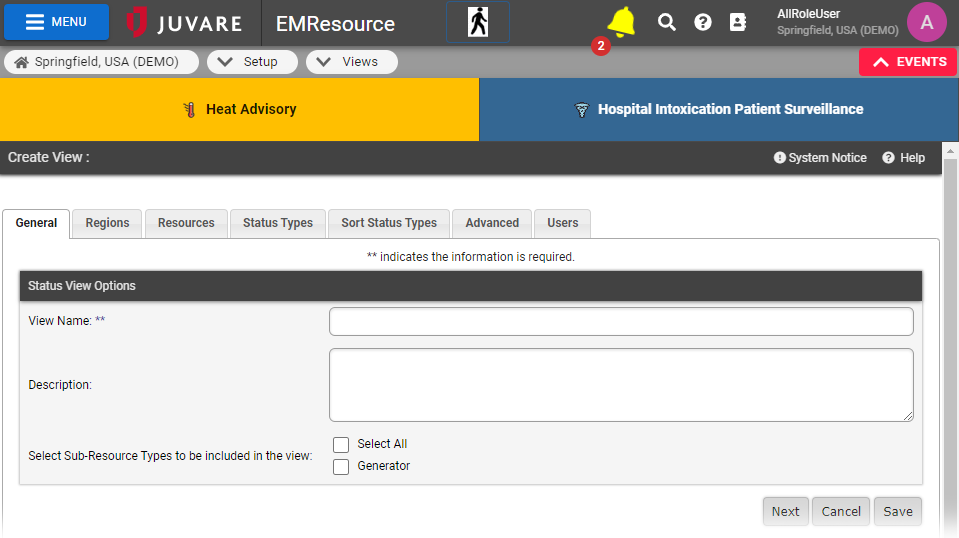Screen dimensions: 959x538
Task: Switch to the Resources tab
Action: [186, 223]
